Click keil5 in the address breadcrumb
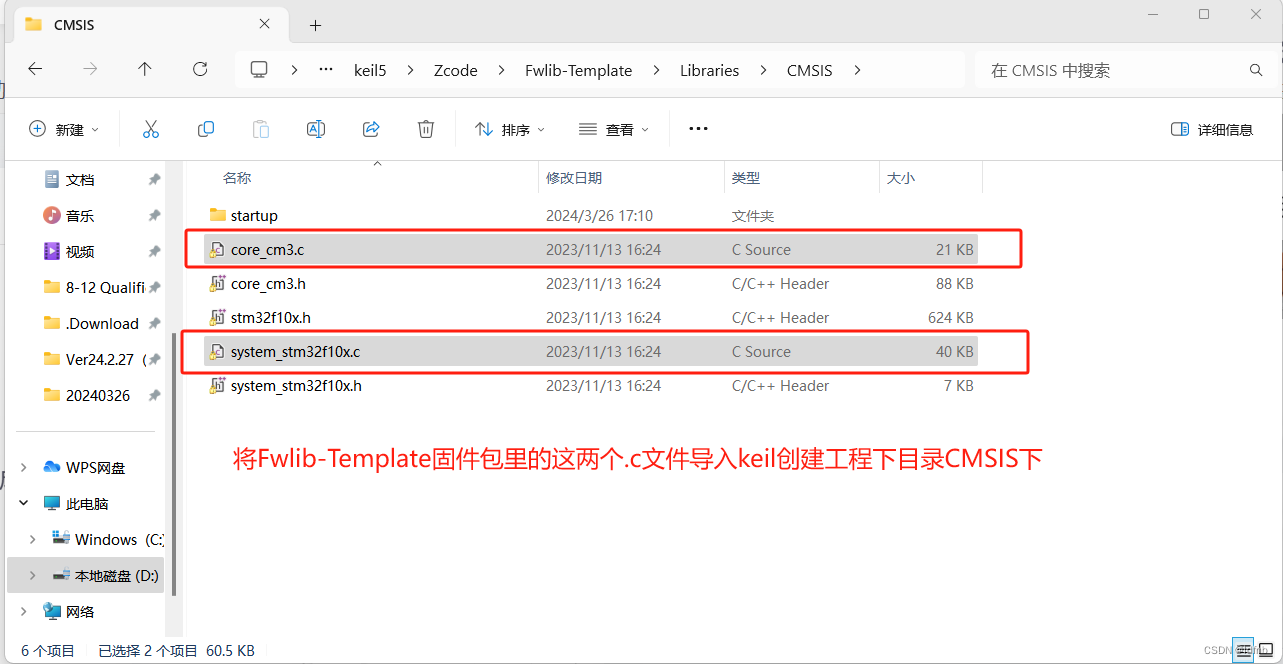Screen dimensions: 1283x664 pyautogui.click(x=370, y=70)
